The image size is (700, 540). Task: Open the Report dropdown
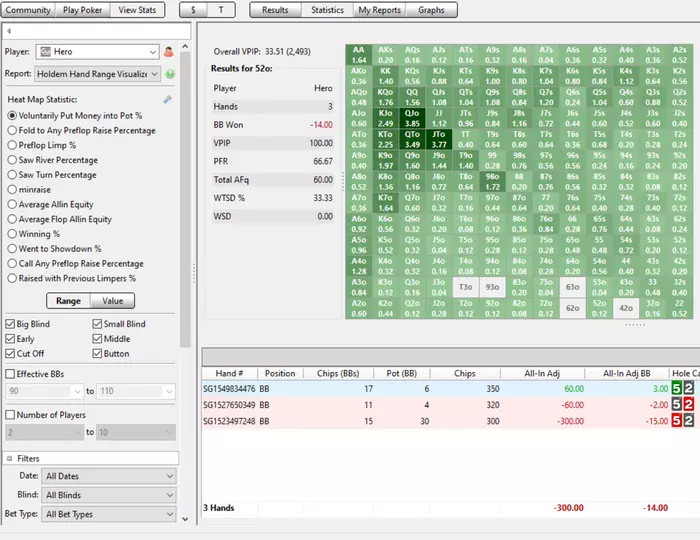97,74
